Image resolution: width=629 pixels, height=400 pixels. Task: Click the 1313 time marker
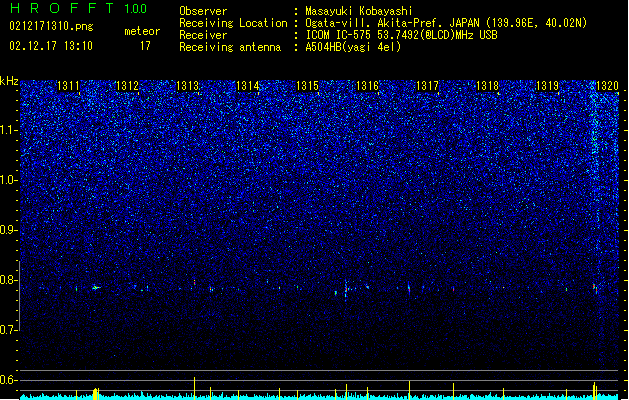point(188,86)
